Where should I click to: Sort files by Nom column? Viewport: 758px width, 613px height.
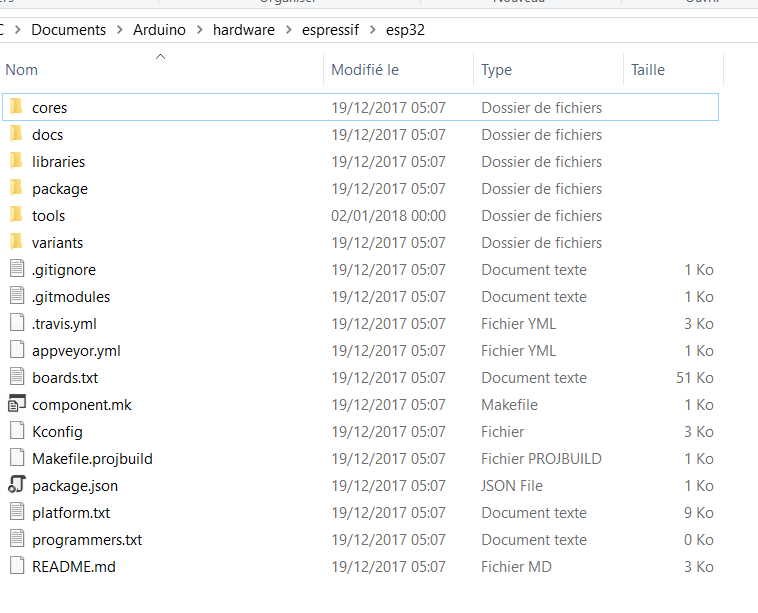tap(22, 70)
